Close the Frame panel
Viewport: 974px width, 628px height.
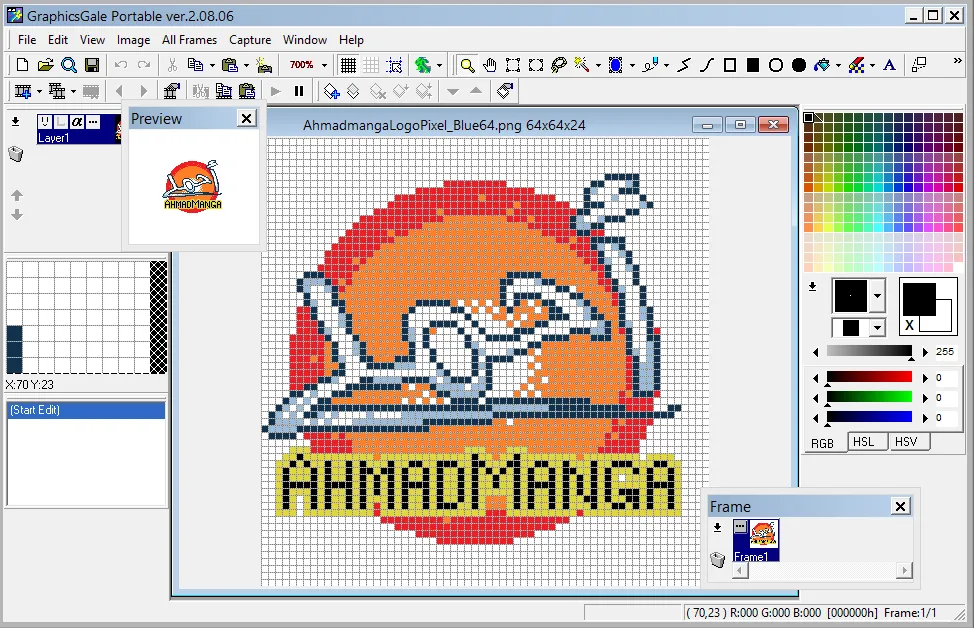tap(900, 506)
